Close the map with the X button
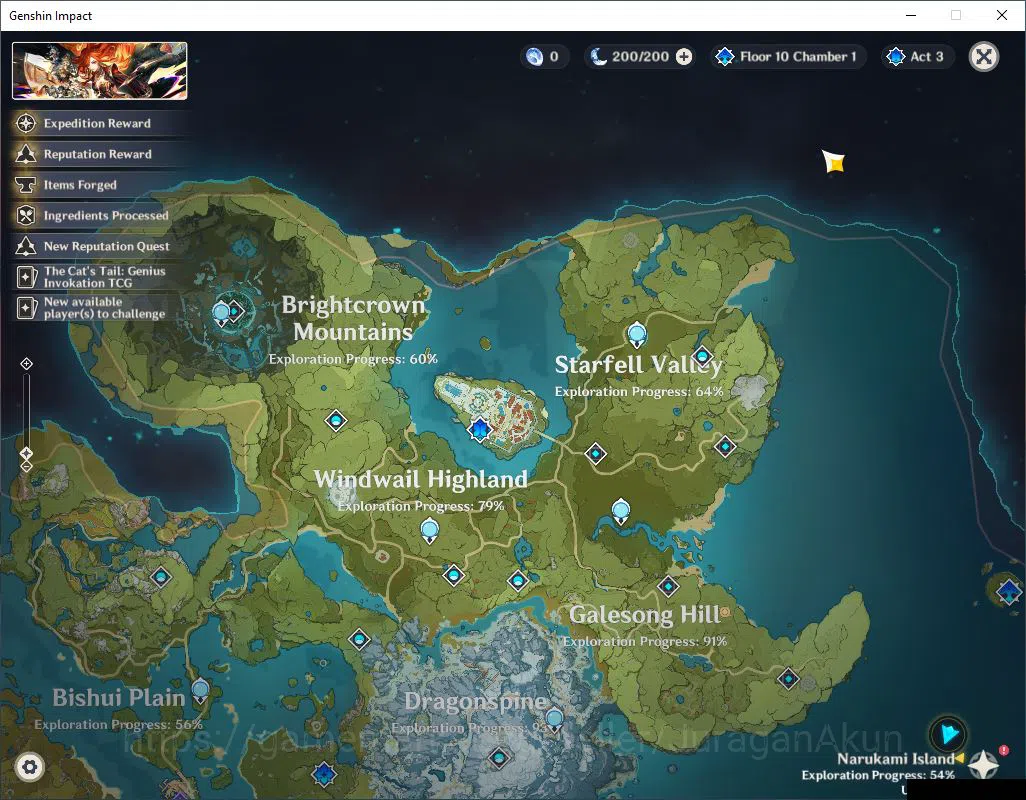Viewport: 1026px width, 800px height. click(x=983, y=57)
